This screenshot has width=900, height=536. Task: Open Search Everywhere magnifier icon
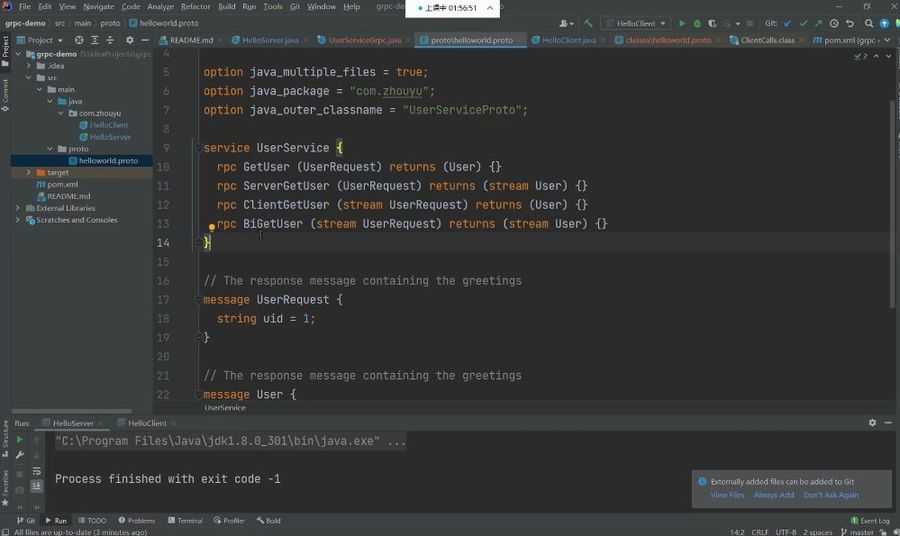click(x=869, y=24)
